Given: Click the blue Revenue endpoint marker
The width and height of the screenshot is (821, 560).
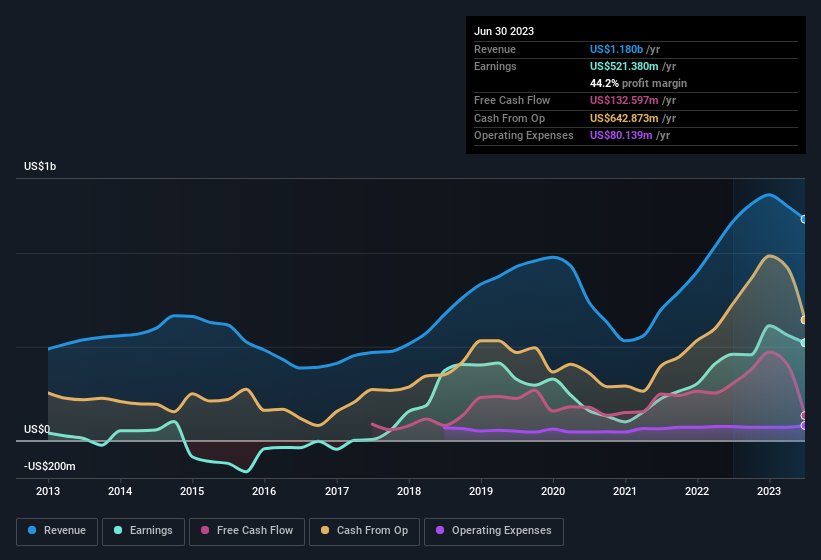Looking at the screenshot, I should pos(804,219).
